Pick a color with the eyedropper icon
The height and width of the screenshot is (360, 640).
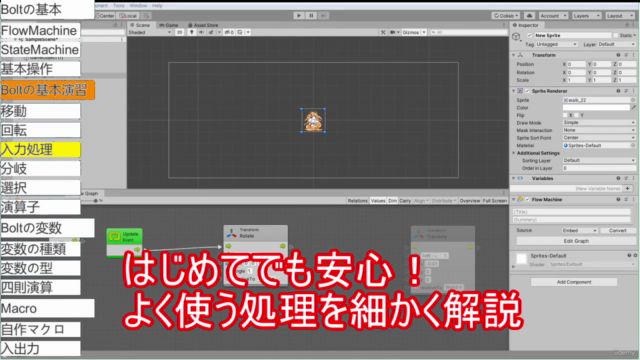pos(633,108)
